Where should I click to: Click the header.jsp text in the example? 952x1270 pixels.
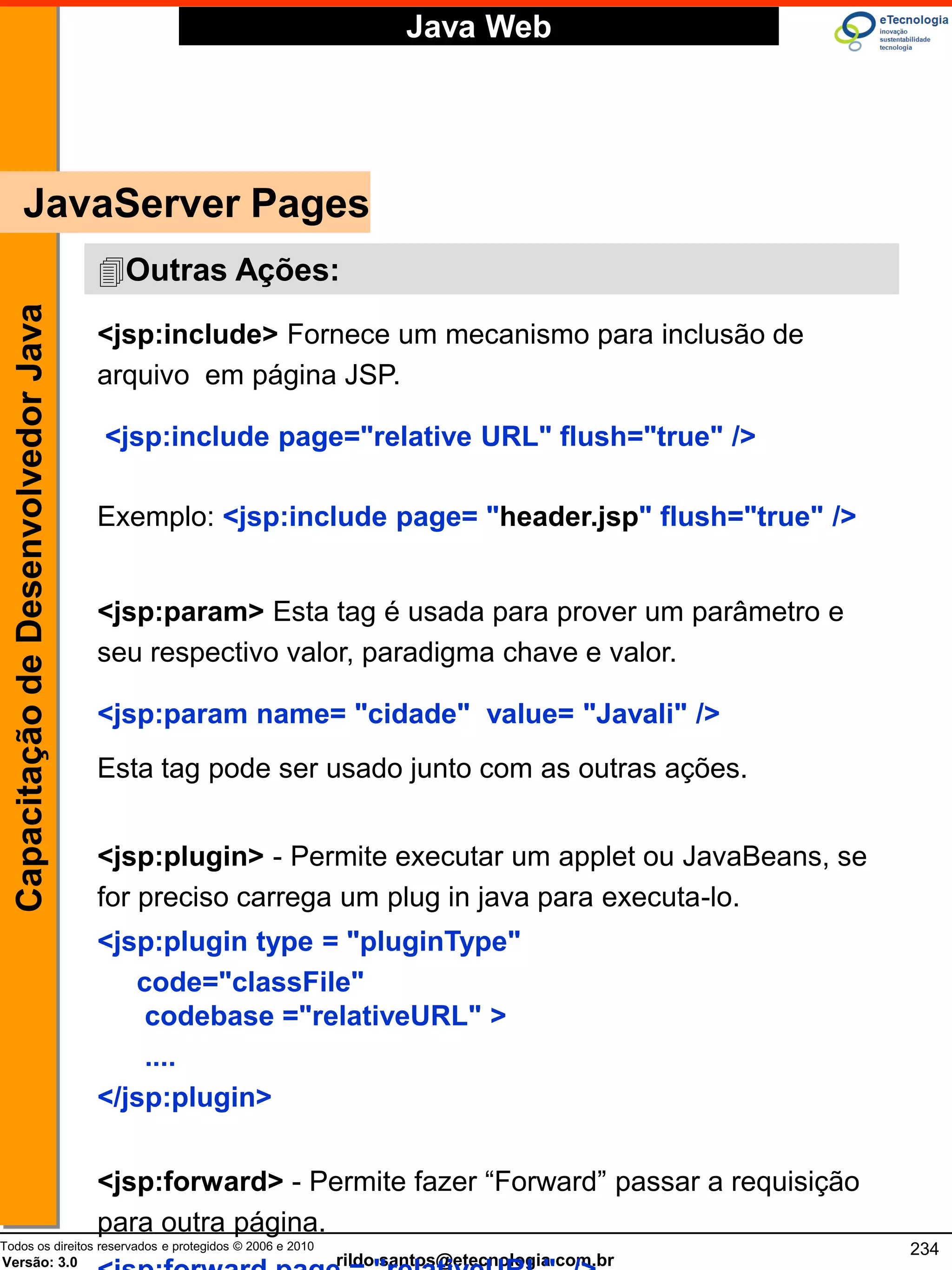569,516
